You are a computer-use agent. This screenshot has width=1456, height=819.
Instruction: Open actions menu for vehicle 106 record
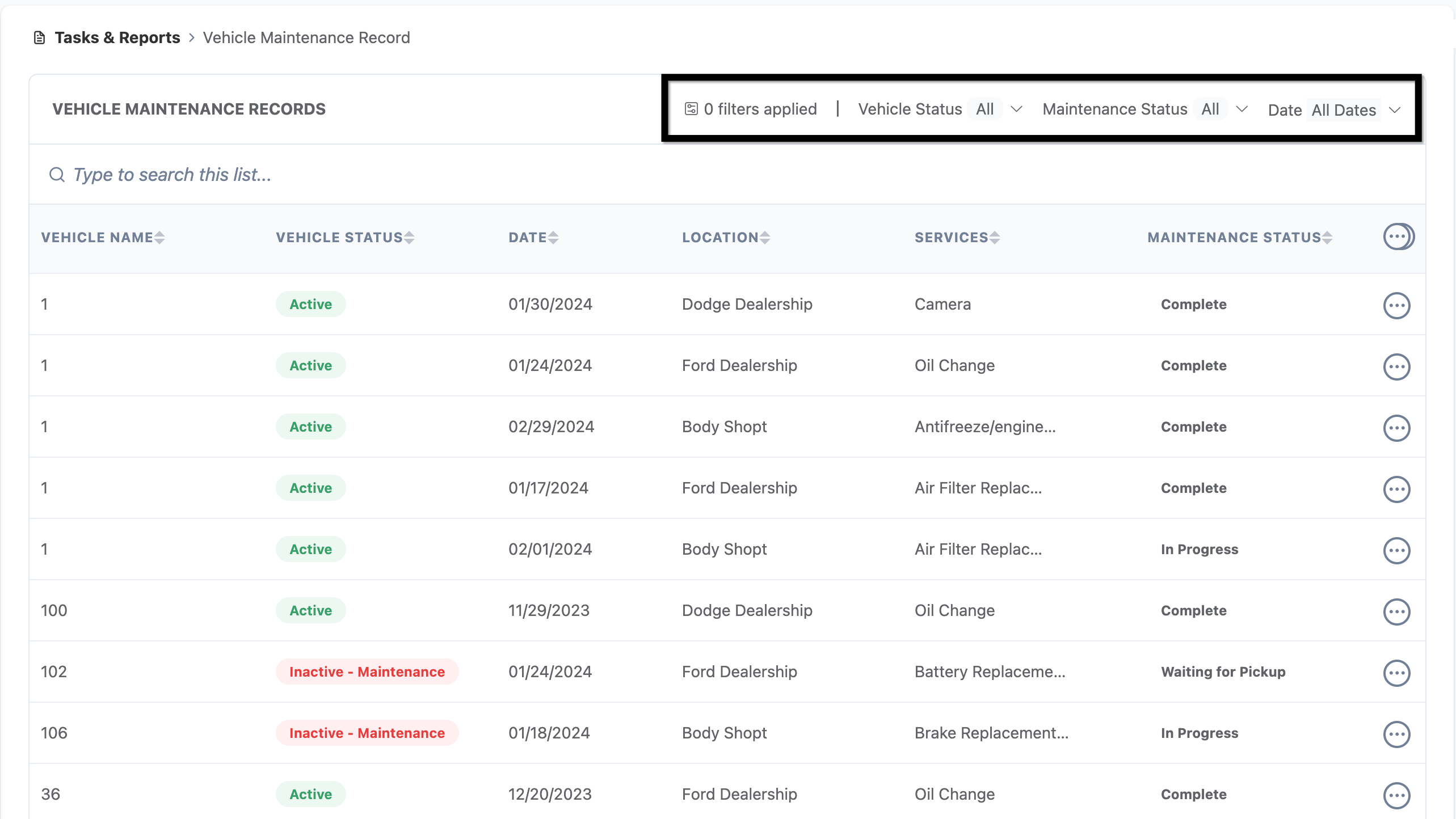(1396, 734)
